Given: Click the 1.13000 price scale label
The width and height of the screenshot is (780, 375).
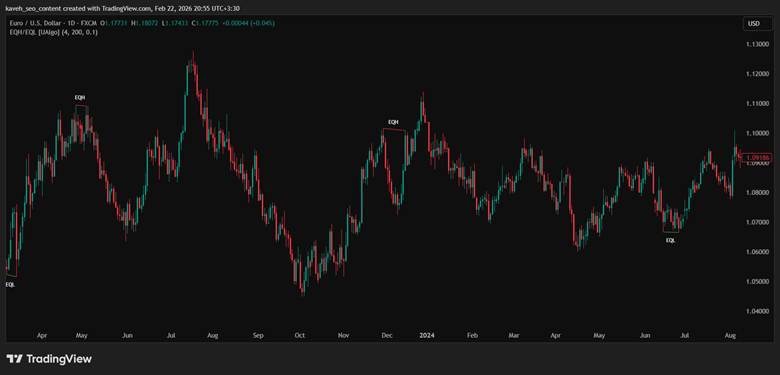Looking at the screenshot, I should point(757,44).
